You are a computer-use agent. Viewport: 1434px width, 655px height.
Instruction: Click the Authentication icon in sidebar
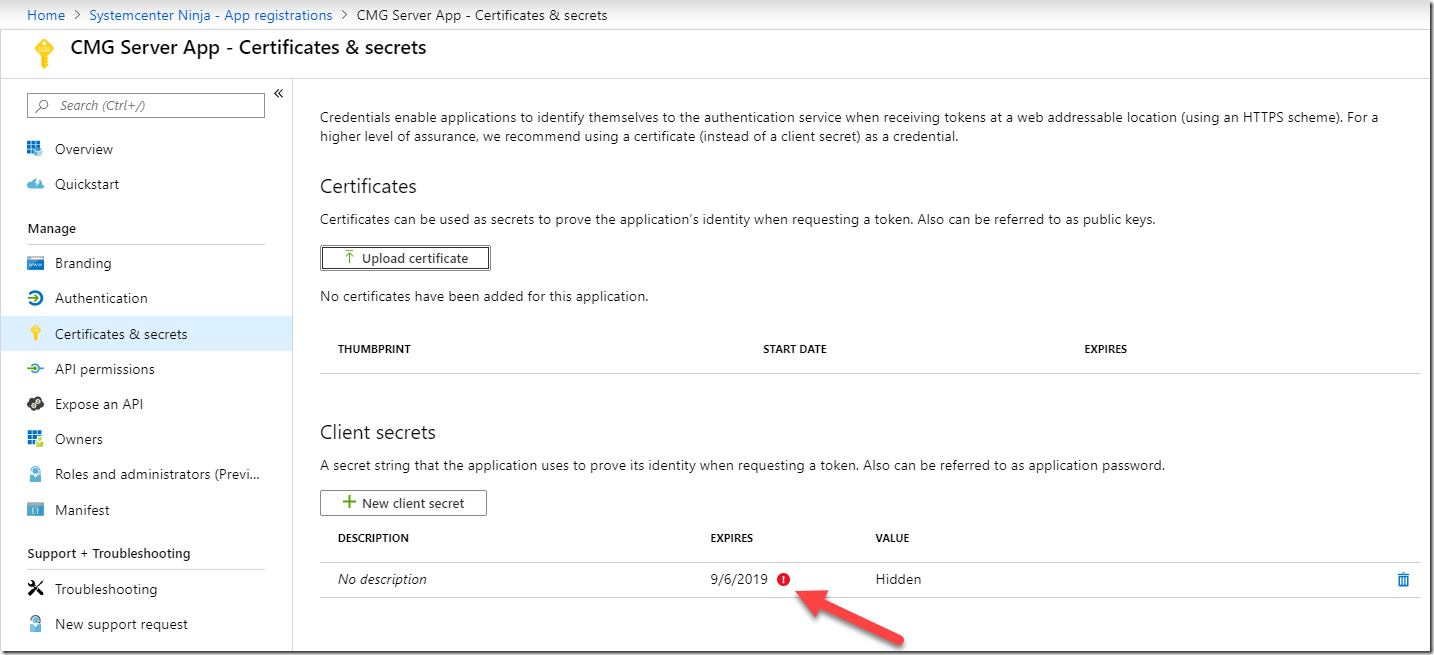point(36,299)
